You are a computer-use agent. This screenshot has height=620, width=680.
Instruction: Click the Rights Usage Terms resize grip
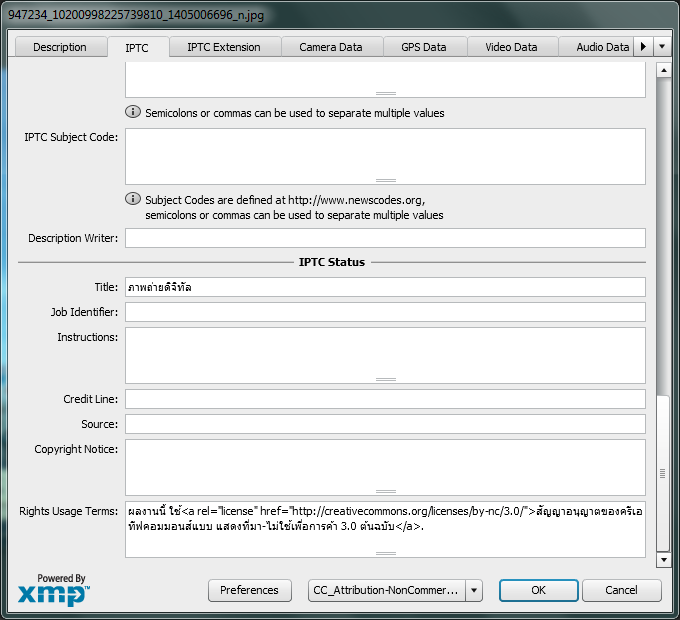click(386, 553)
